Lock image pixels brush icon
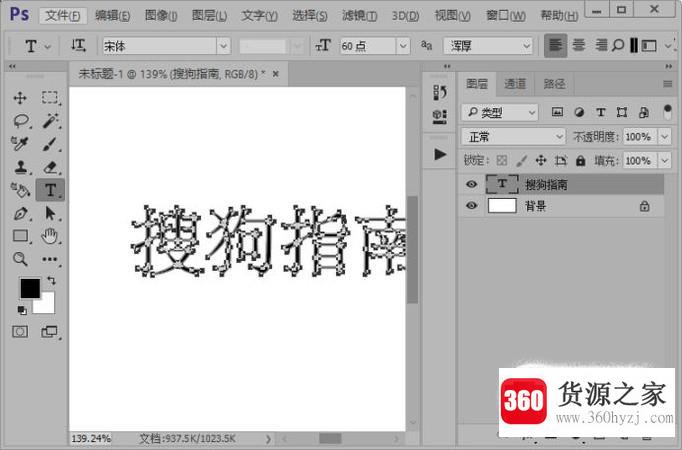 click(x=521, y=161)
